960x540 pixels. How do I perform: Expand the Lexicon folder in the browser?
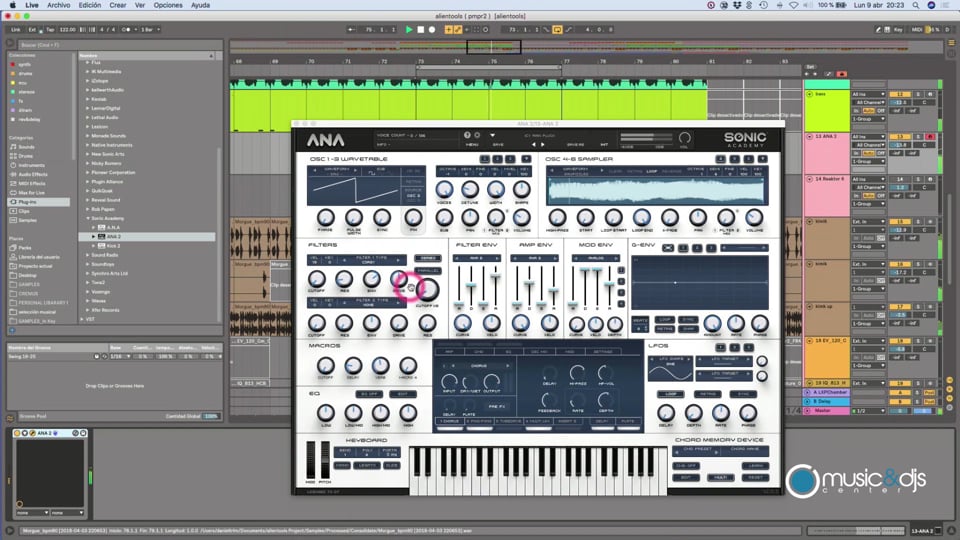(x=88, y=127)
